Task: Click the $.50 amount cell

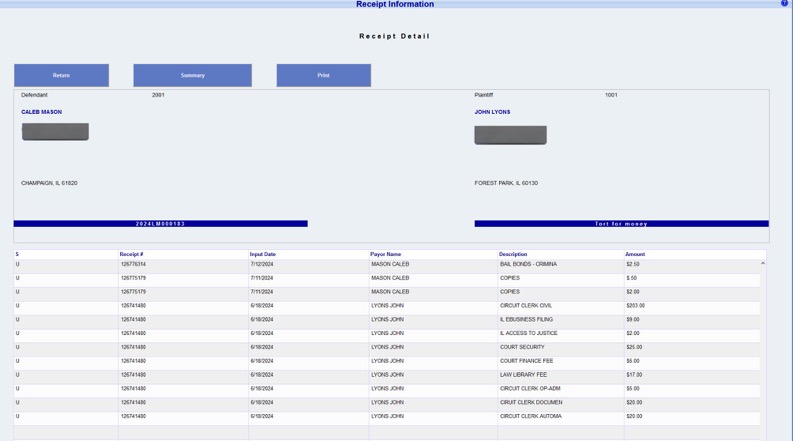Action: point(631,278)
